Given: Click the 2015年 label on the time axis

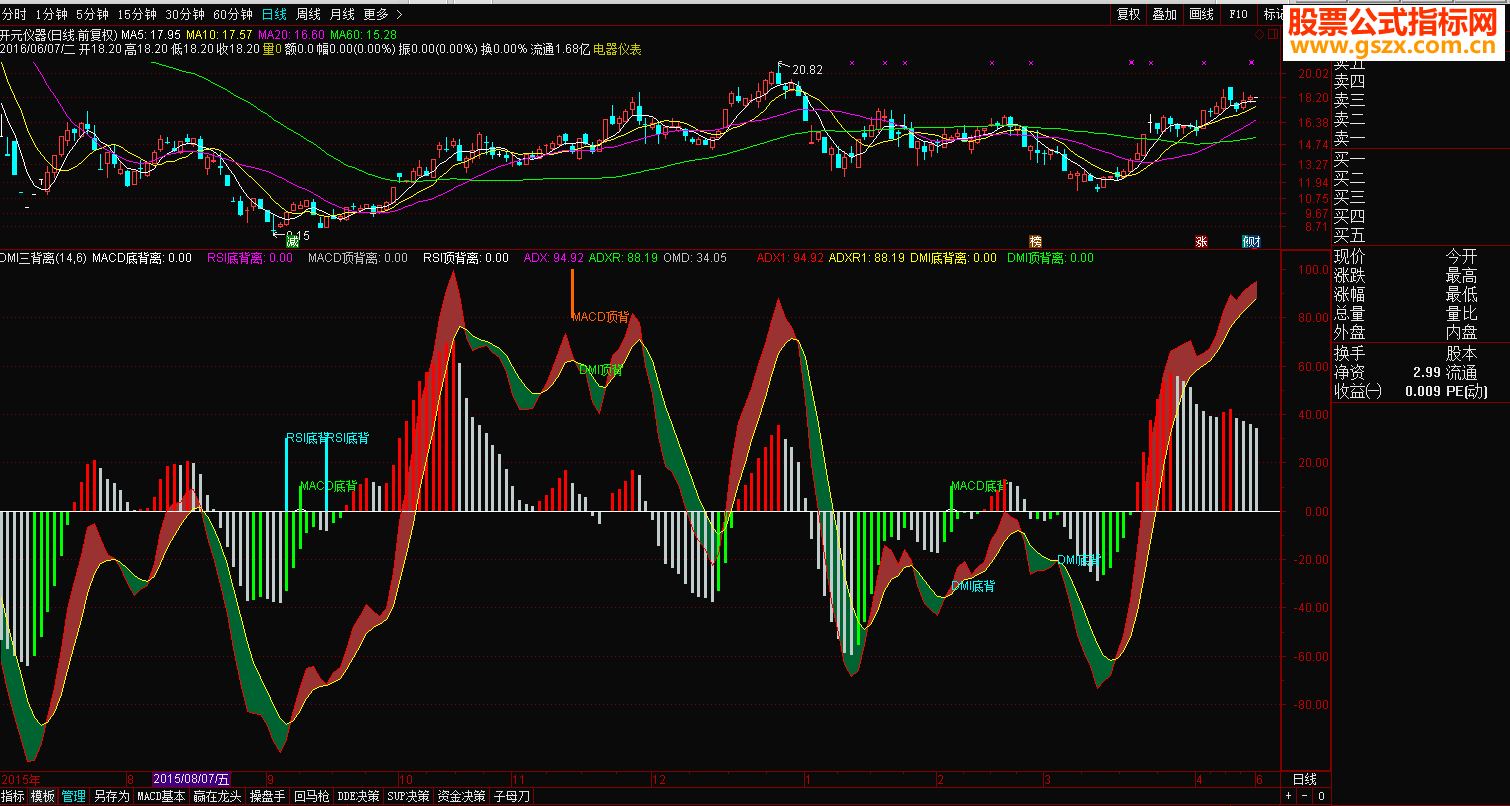Looking at the screenshot, I should pos(21,779).
